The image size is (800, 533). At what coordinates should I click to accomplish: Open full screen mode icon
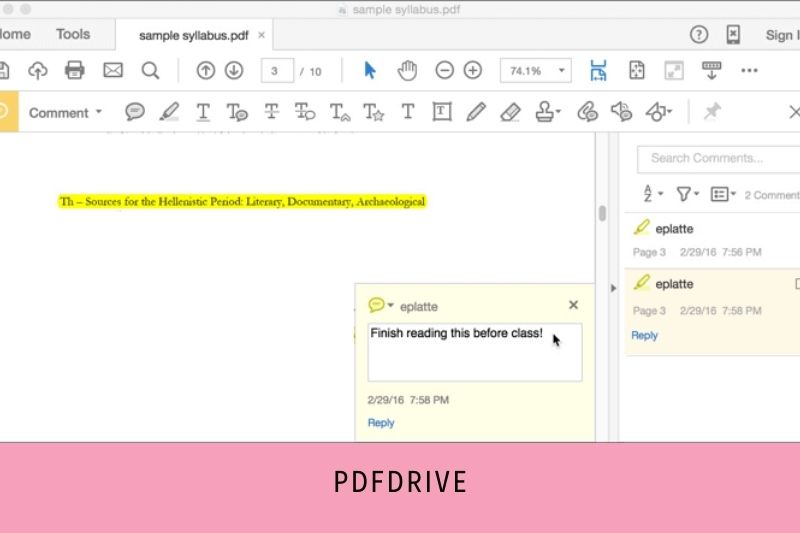coord(674,70)
